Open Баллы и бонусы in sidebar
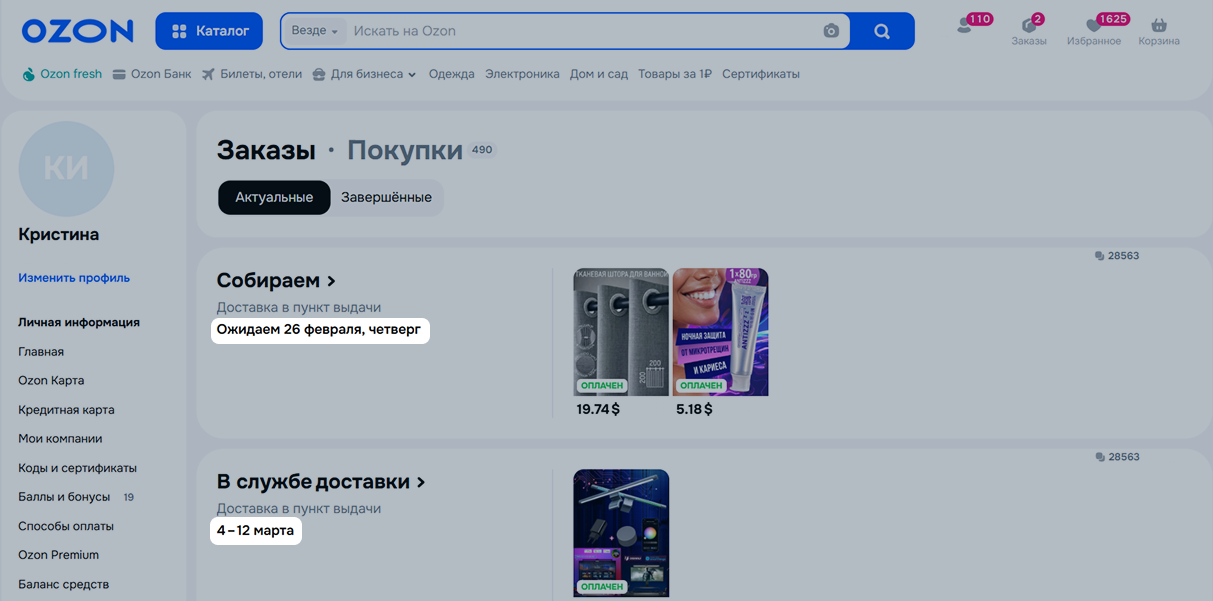This screenshot has width=1213, height=601. [x=66, y=497]
